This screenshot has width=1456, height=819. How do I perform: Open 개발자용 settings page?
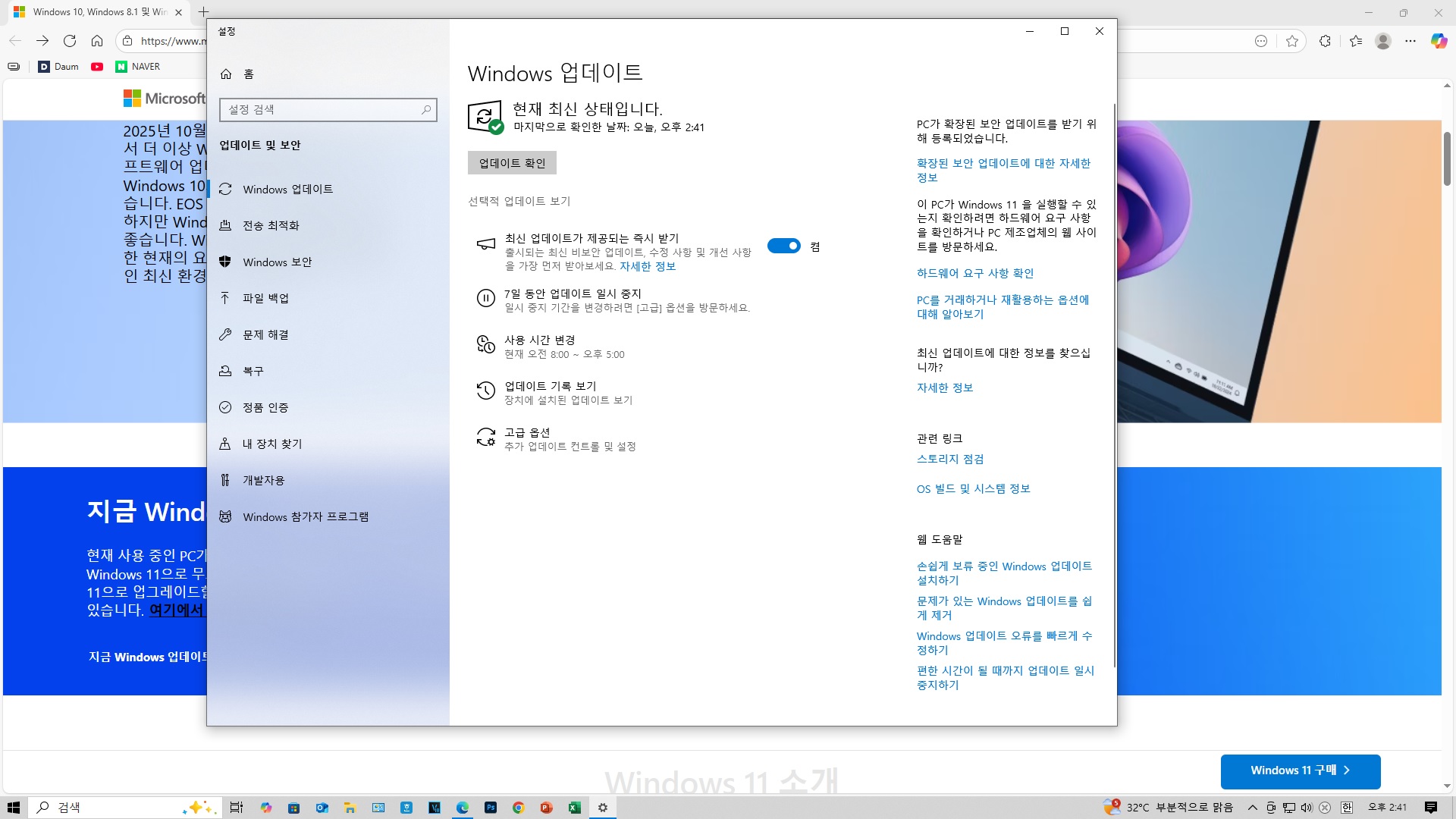click(x=328, y=480)
